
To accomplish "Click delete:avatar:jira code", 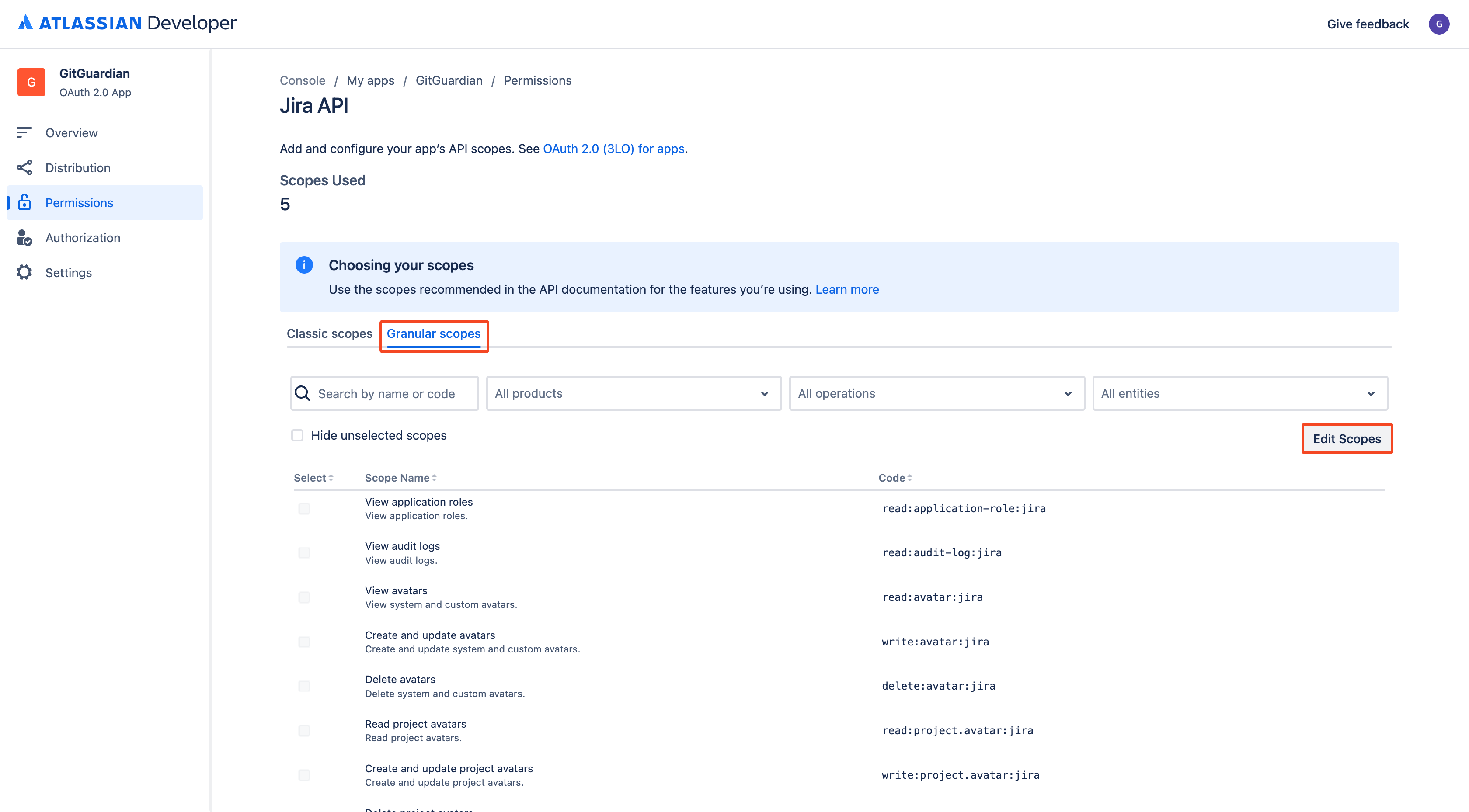I will 939,686.
